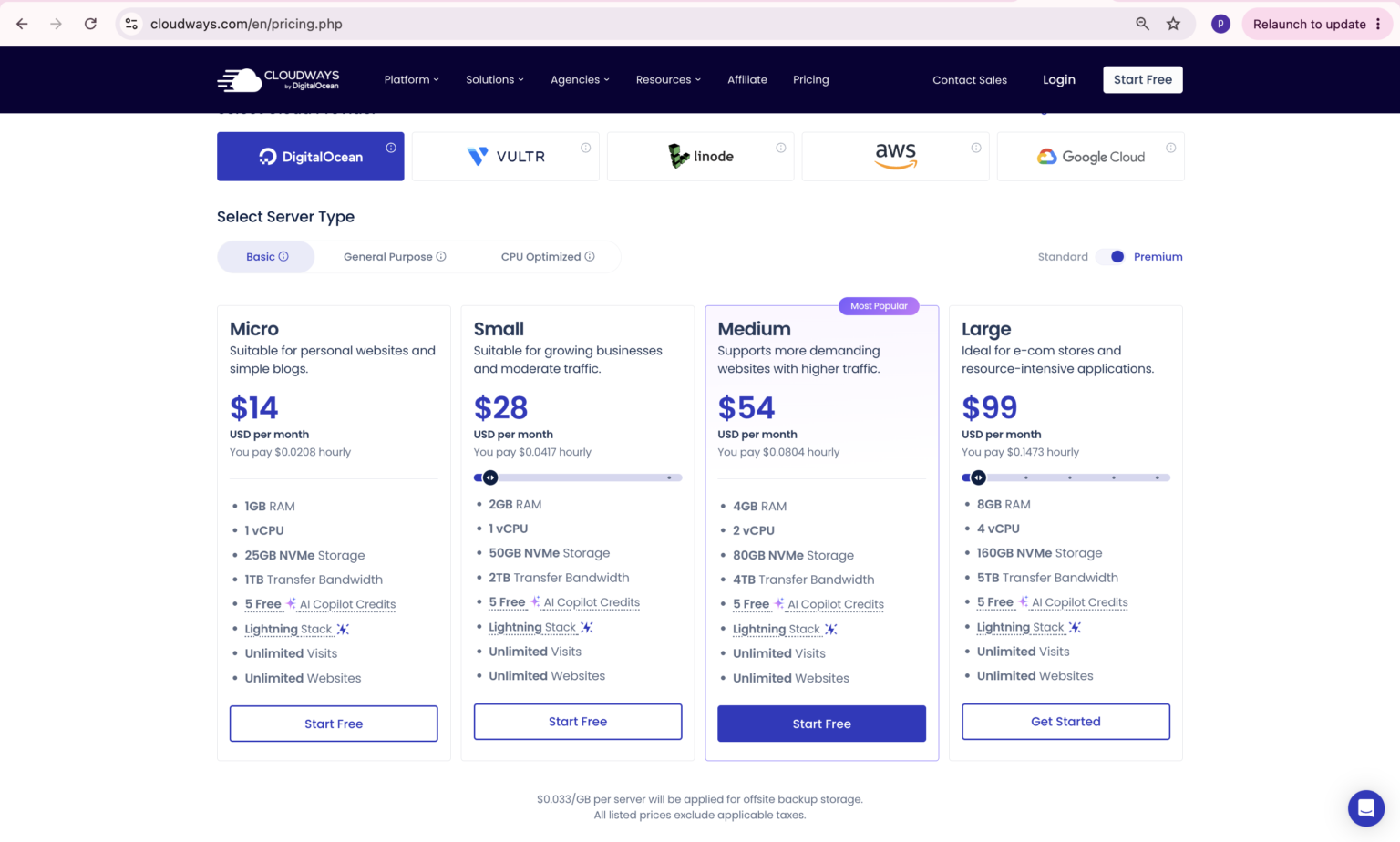Bookmark this page with the star icon

pos(1173,24)
